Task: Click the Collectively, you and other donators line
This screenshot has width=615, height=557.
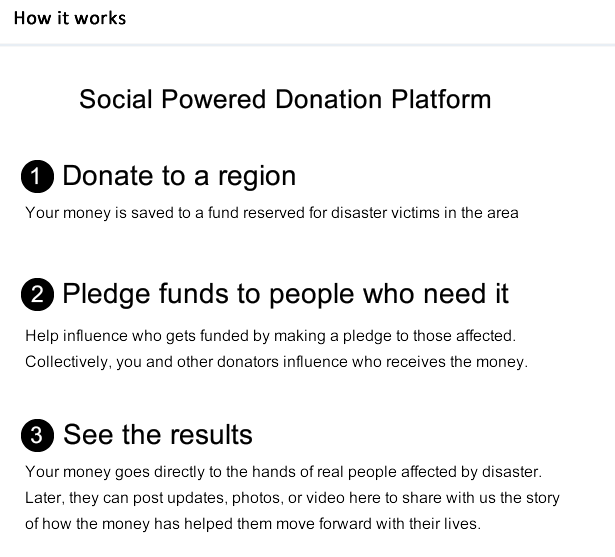Action: 277,362
